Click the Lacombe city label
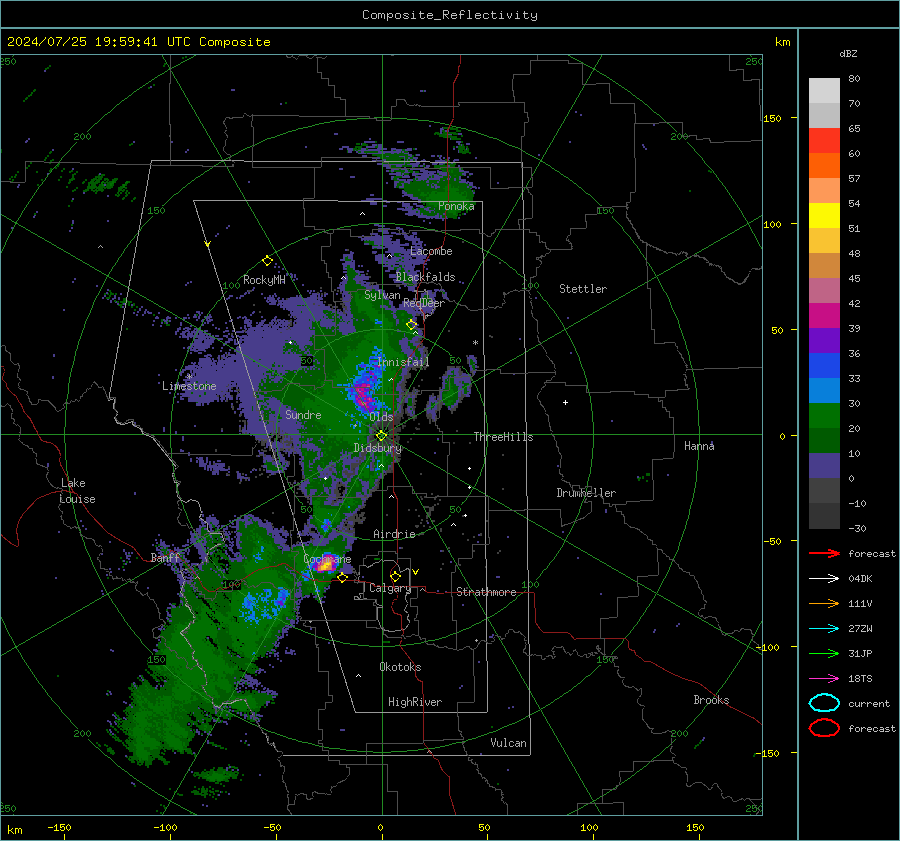 (431, 251)
